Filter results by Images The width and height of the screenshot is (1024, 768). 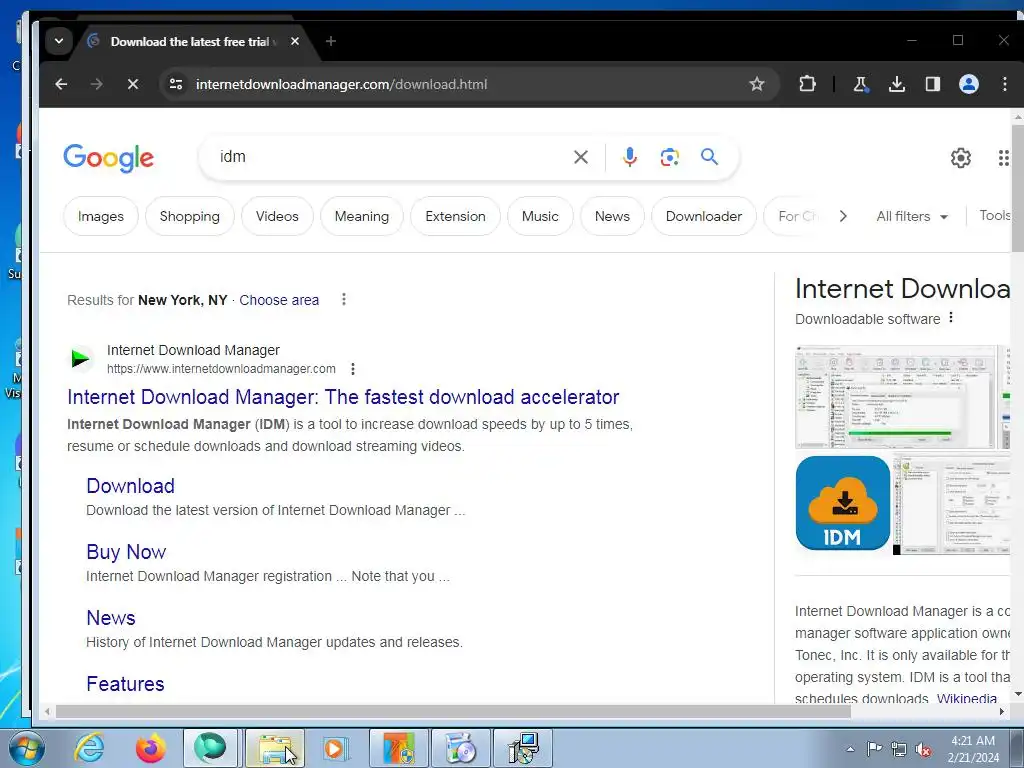(x=101, y=216)
